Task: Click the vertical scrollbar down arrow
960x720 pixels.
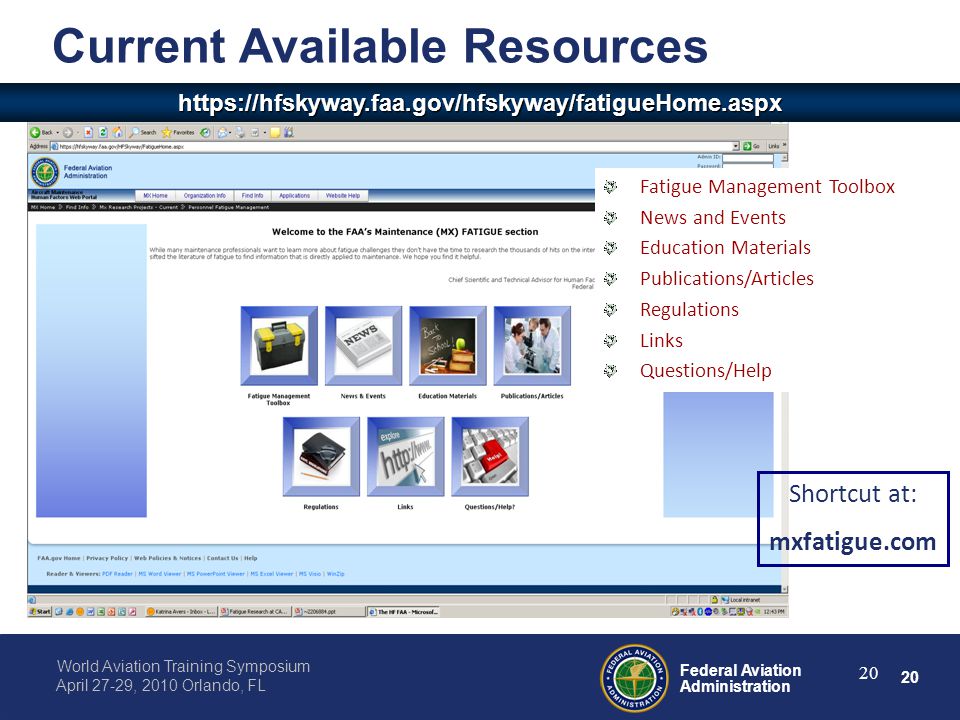Action: point(784,588)
